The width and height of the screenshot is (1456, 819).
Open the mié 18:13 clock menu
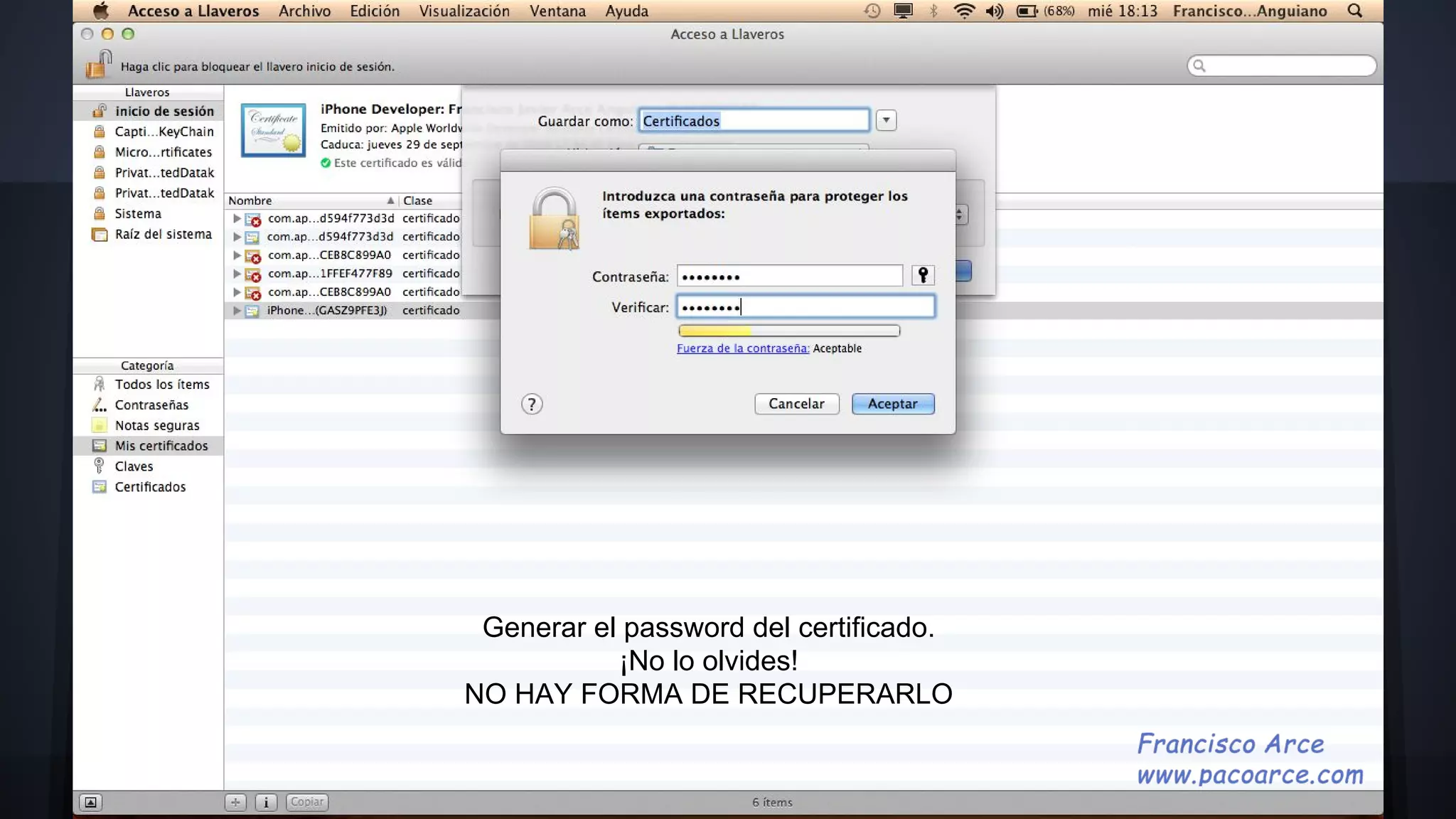(x=1123, y=11)
